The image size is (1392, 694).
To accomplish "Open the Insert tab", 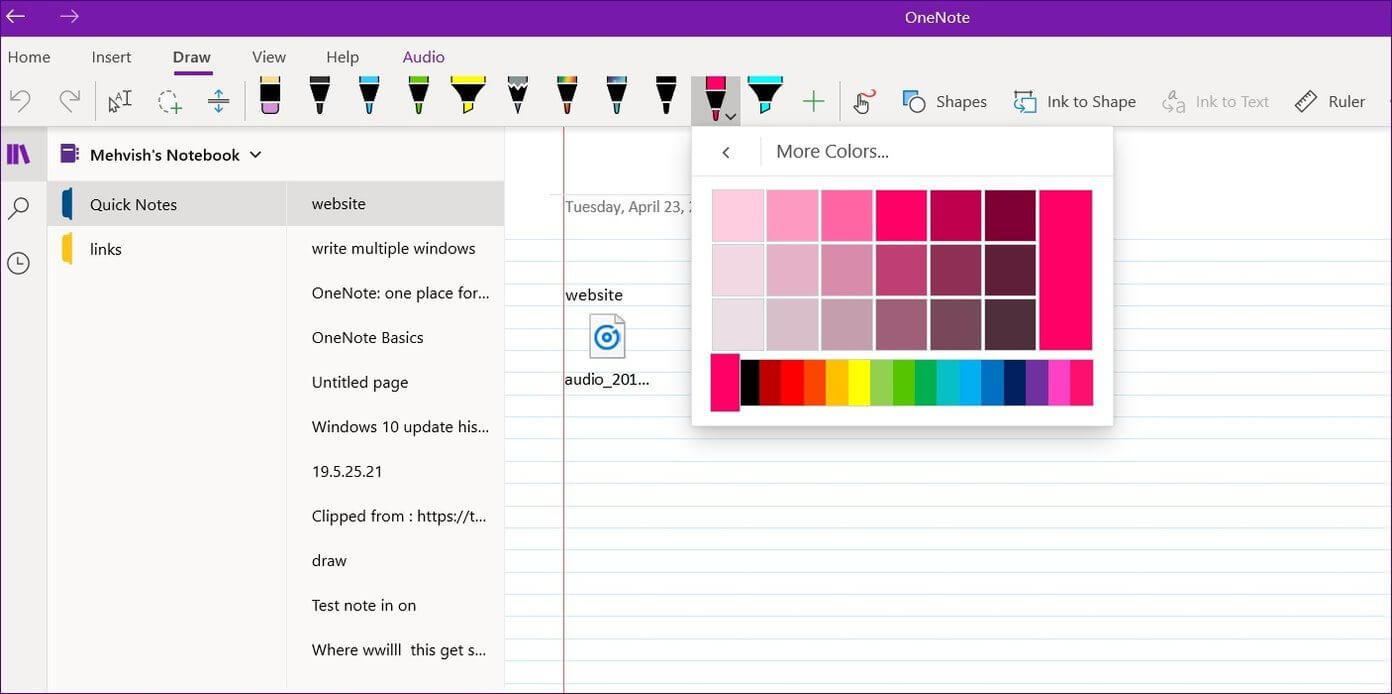I will click(111, 57).
